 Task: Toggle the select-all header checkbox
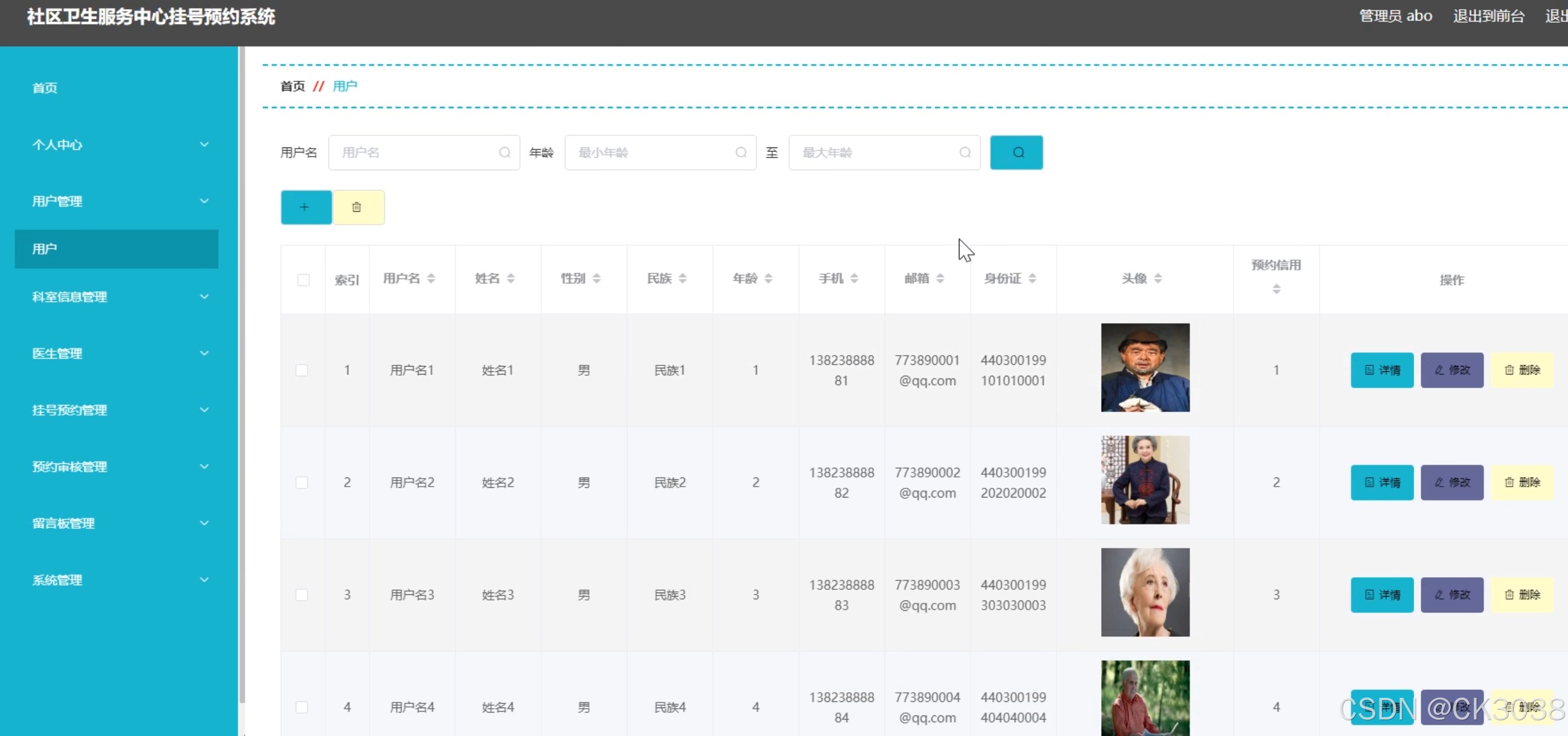pos(303,280)
